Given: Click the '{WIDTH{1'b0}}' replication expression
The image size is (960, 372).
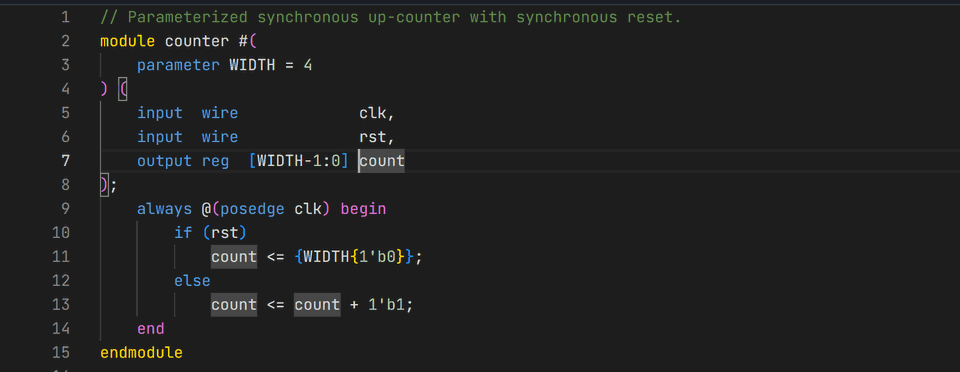Looking at the screenshot, I should tap(354, 256).
